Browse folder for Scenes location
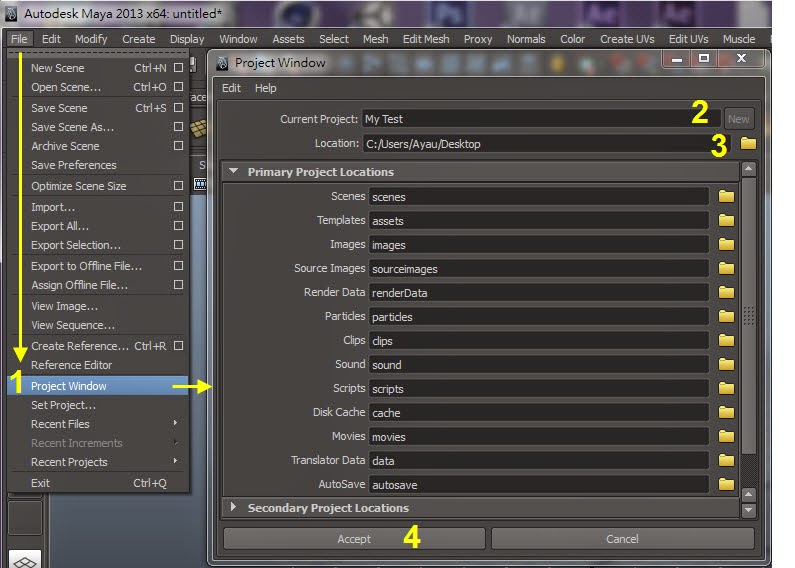 click(726, 196)
